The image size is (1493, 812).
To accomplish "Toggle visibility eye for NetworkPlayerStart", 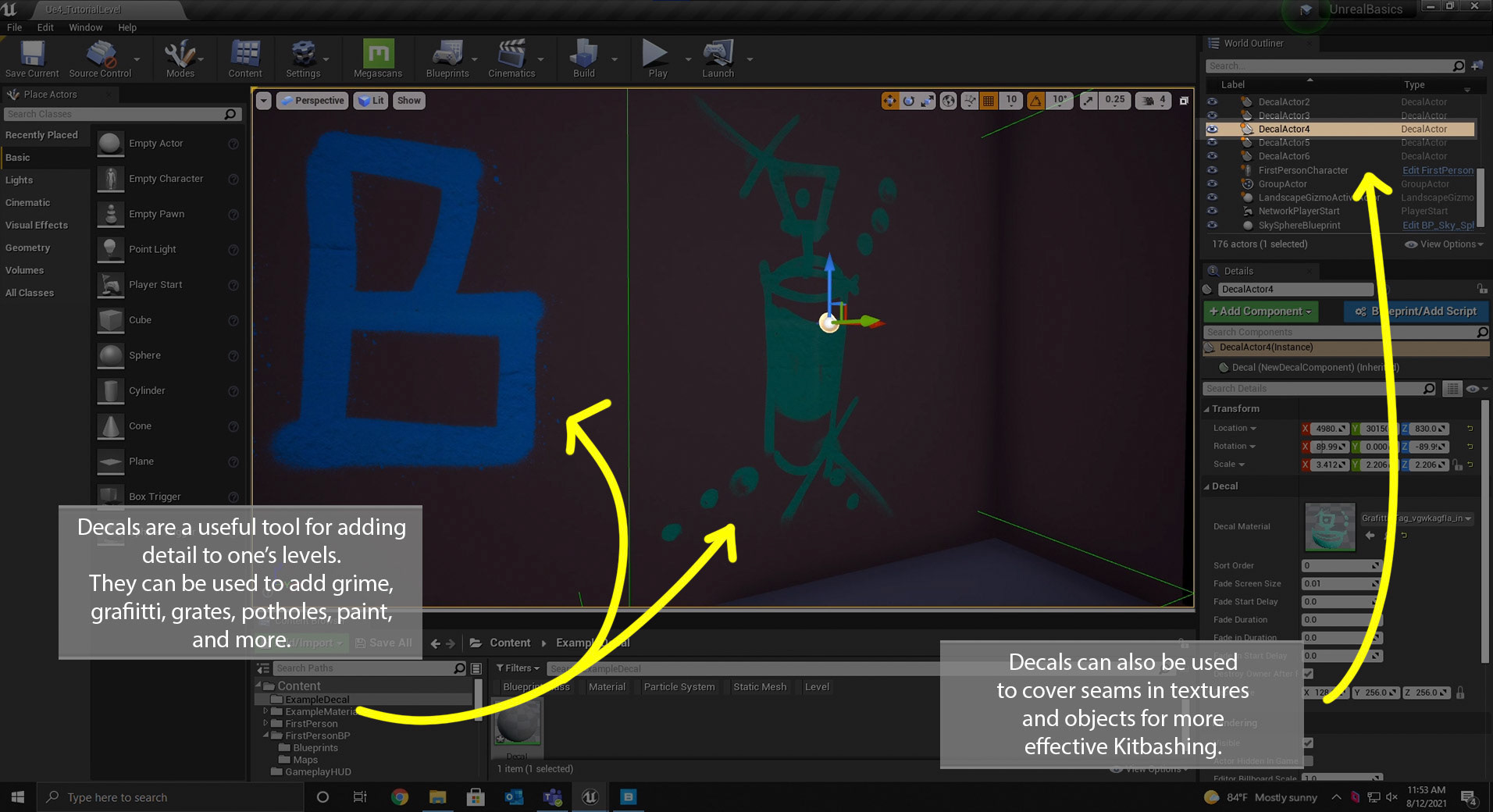I will (x=1212, y=211).
